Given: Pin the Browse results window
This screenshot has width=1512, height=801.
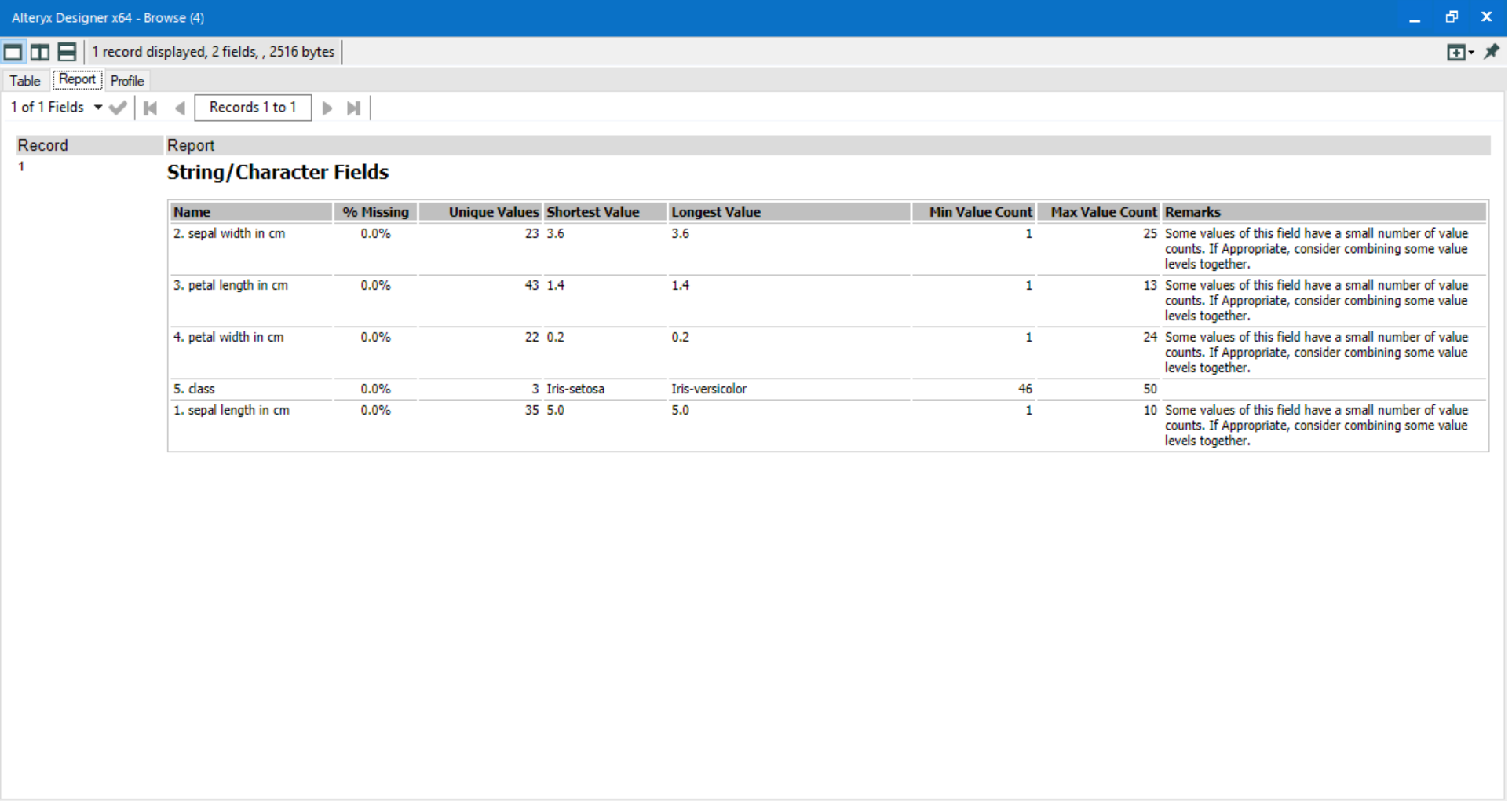Looking at the screenshot, I should tap(1492, 51).
